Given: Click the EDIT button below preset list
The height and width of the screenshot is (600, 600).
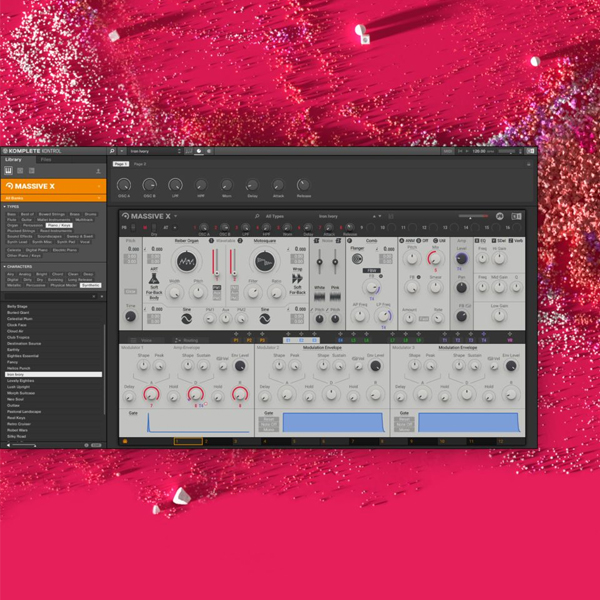Looking at the screenshot, I should (96, 445).
